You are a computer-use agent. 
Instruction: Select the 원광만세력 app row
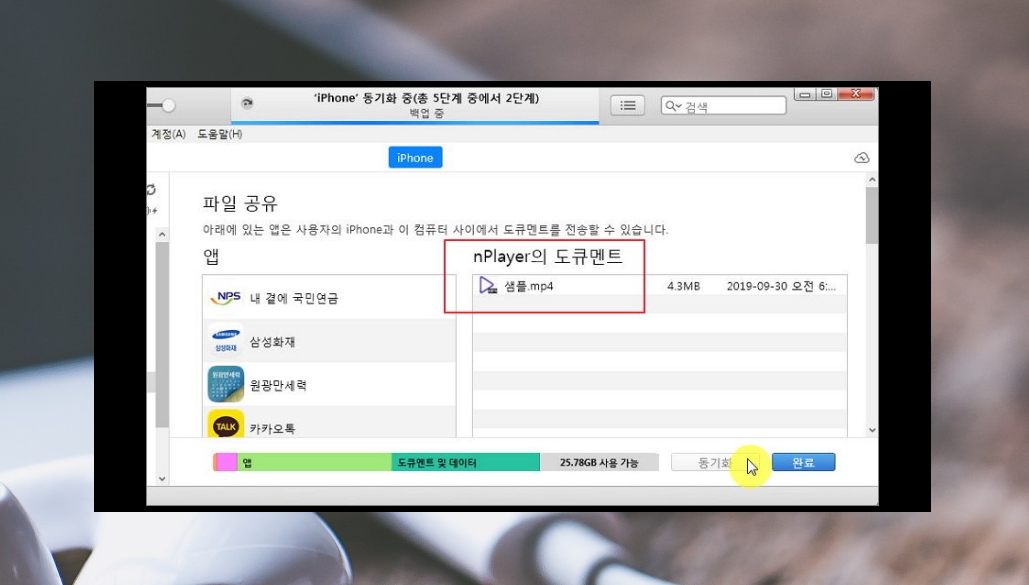point(329,384)
